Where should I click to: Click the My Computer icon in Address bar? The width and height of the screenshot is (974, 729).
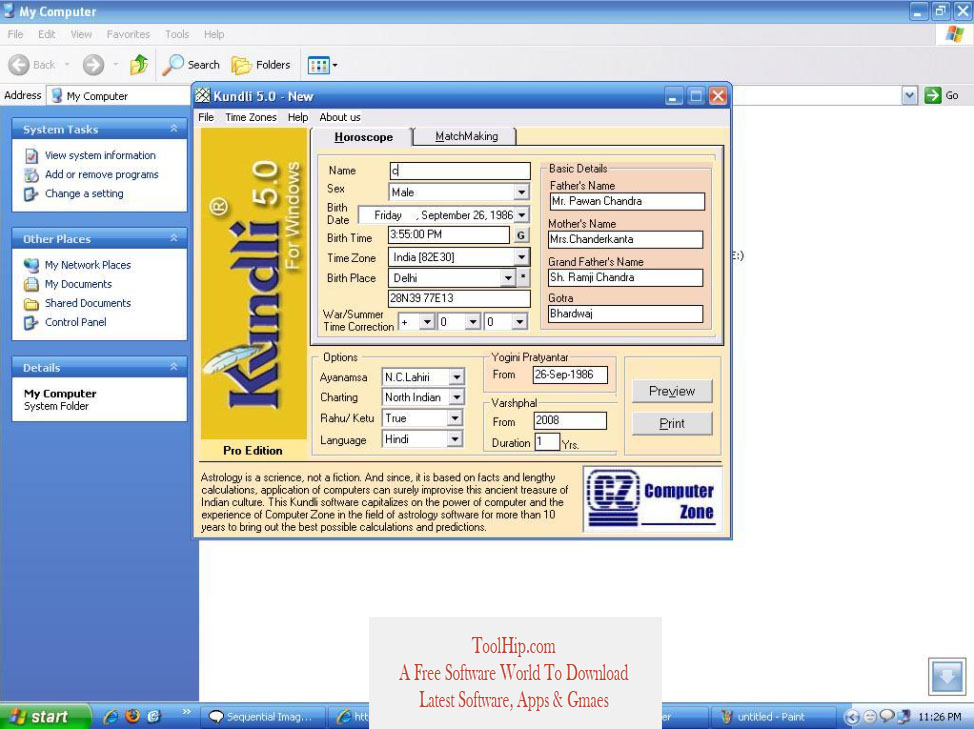click(x=57, y=96)
